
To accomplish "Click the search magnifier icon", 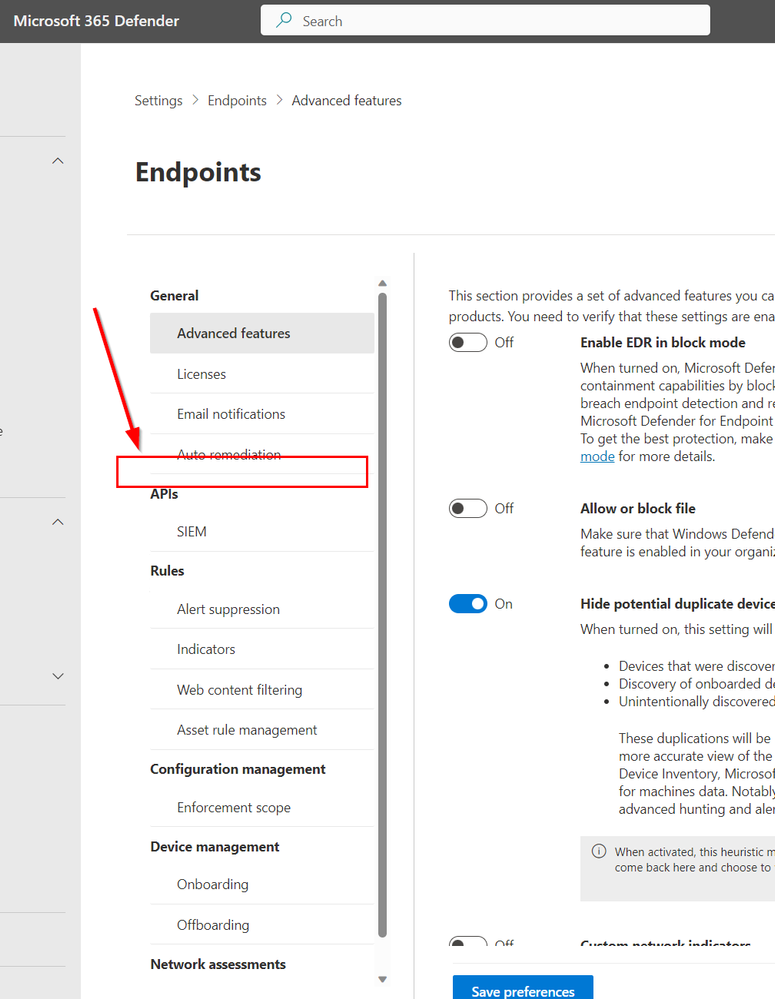I will [x=284, y=20].
